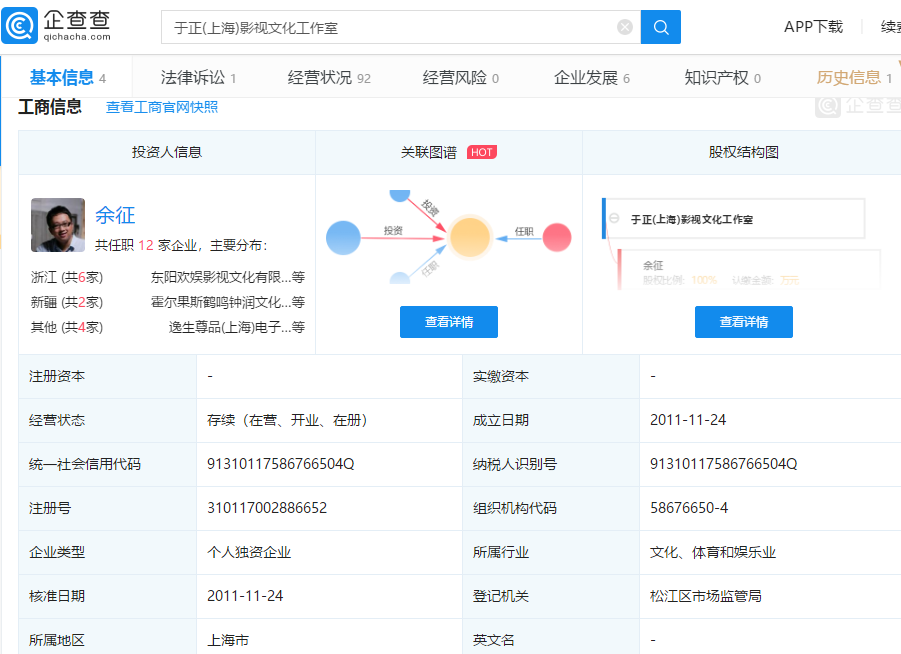Click the investor 余征 photo thumbnail

(58, 225)
